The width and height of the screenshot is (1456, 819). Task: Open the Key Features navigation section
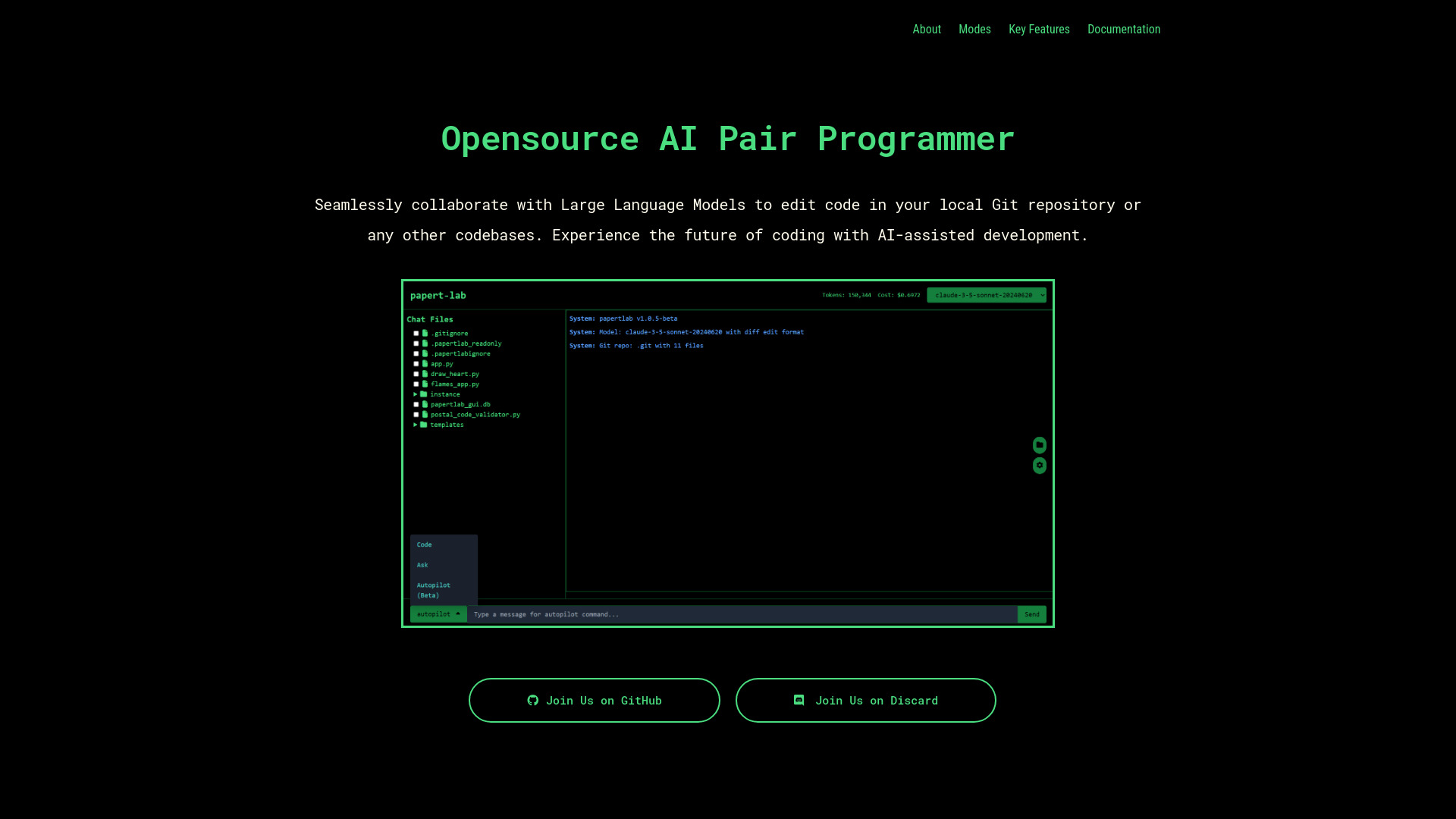coord(1039,29)
